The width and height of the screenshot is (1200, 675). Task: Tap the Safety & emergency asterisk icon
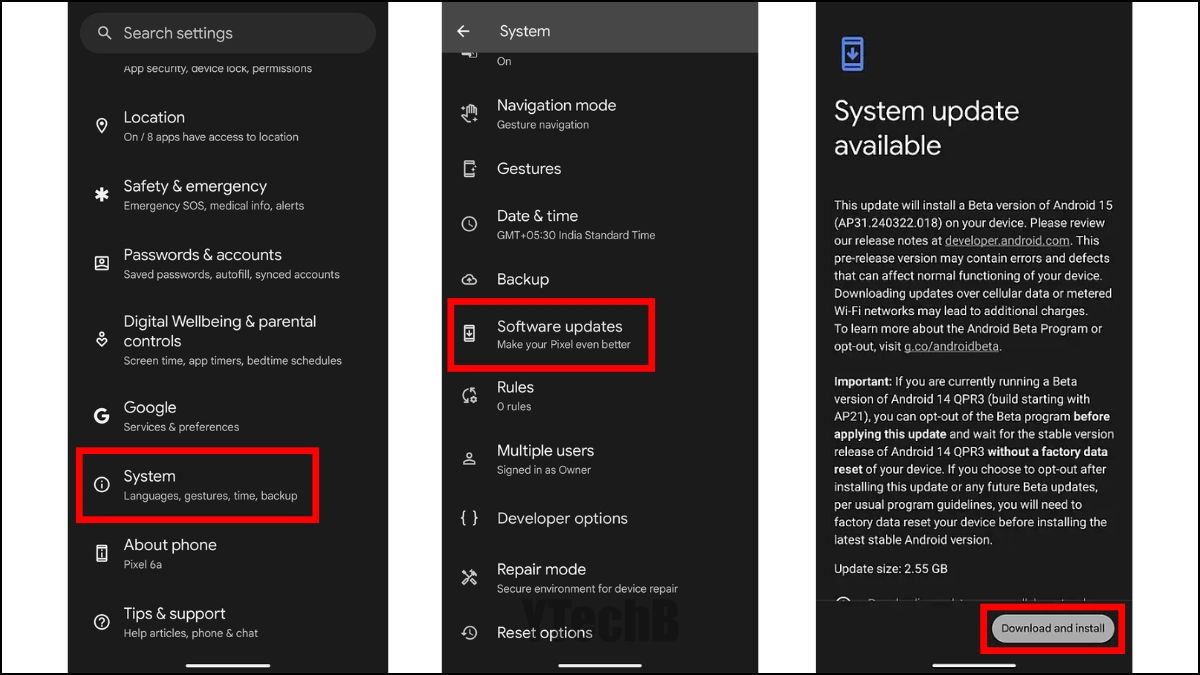(101, 194)
